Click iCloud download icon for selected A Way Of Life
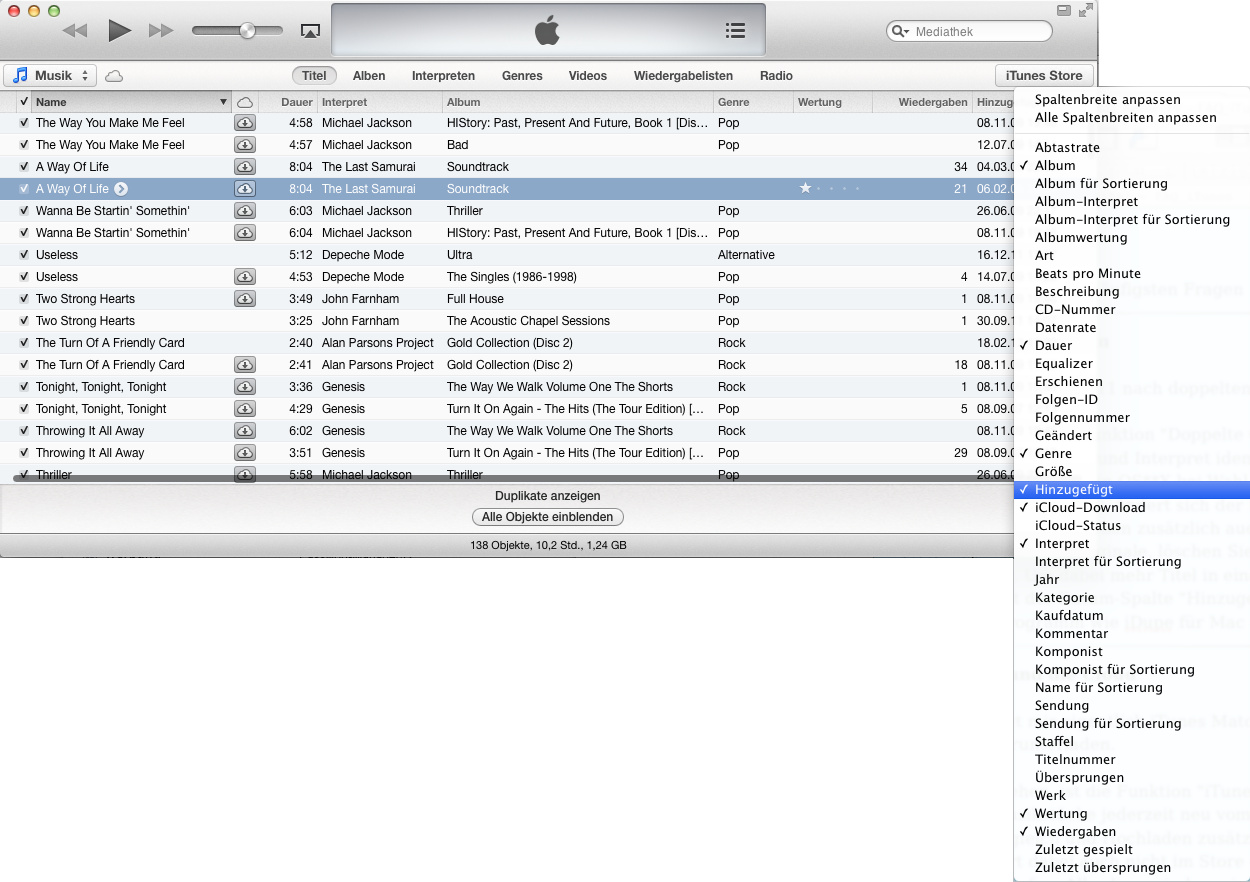The height and width of the screenshot is (882, 1250). click(245, 189)
